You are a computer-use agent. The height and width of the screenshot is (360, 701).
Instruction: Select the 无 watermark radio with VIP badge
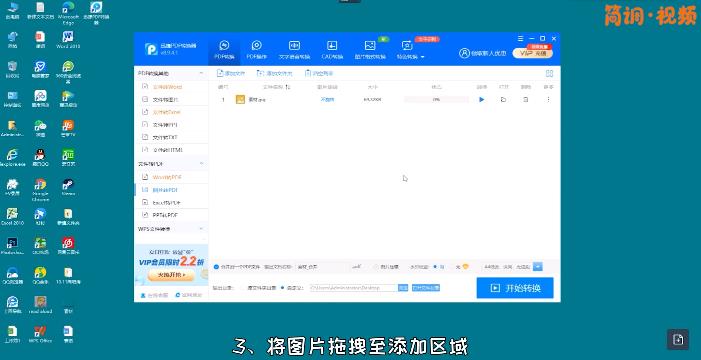[457, 267]
